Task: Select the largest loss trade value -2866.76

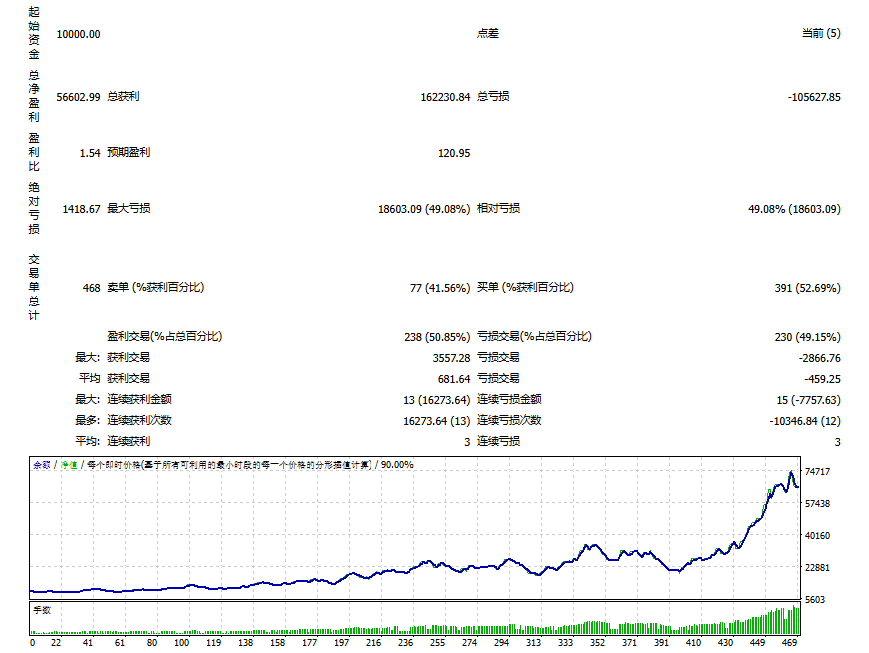Action: pos(820,359)
